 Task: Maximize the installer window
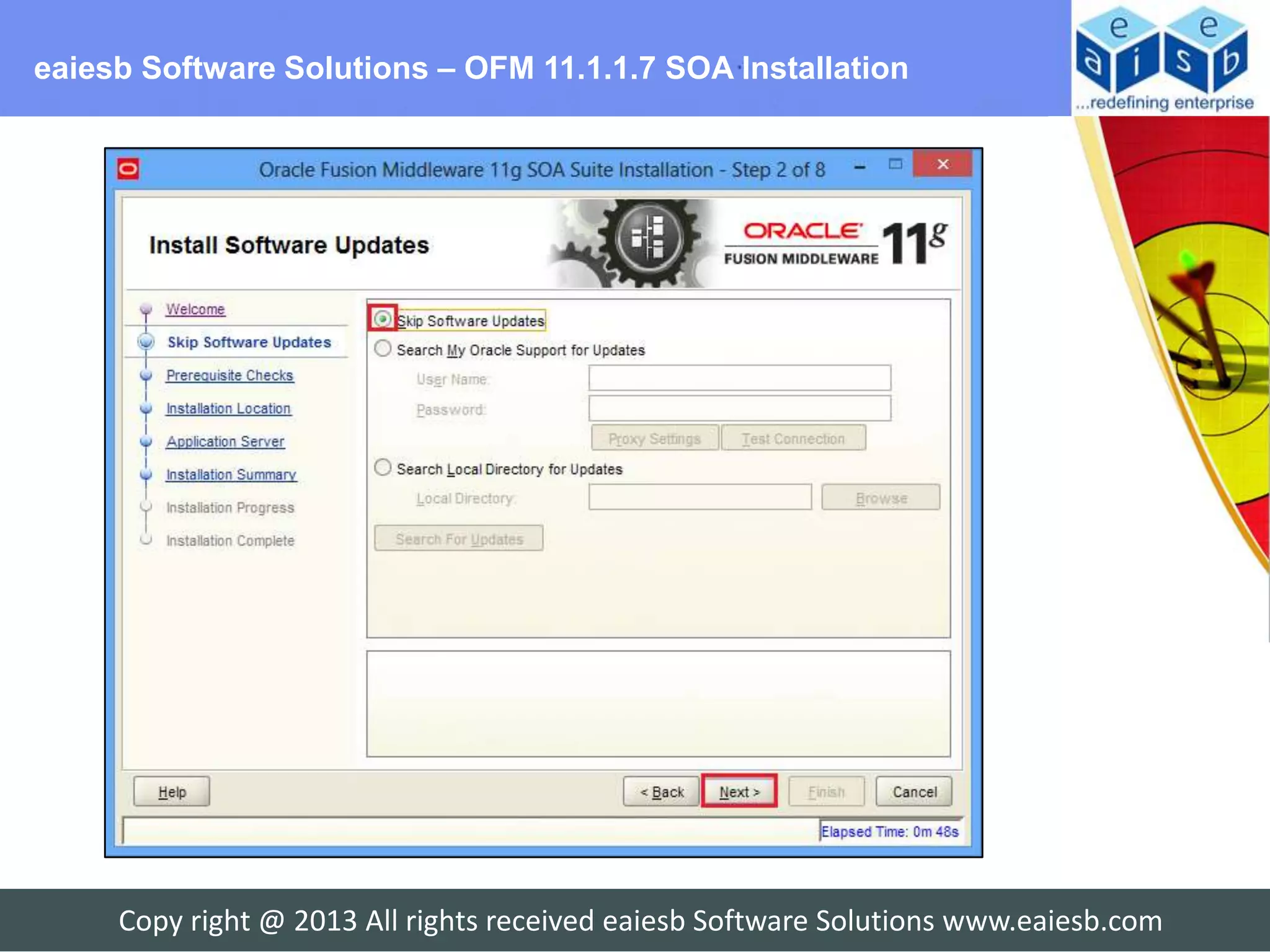pos(895,164)
